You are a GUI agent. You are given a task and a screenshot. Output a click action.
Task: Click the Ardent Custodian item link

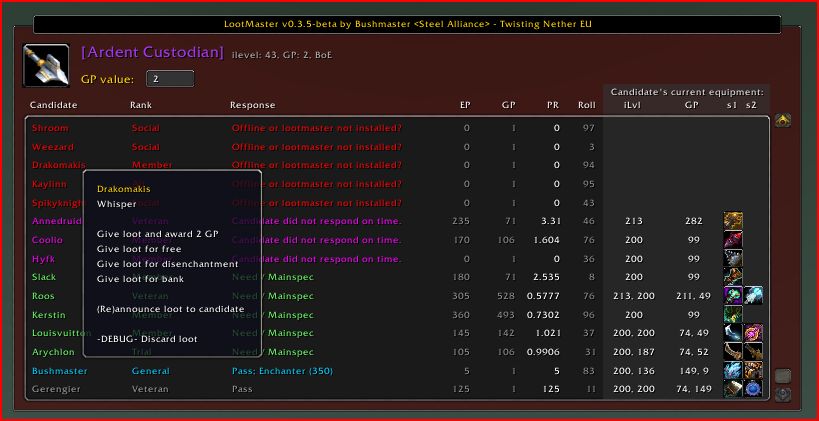[152, 52]
